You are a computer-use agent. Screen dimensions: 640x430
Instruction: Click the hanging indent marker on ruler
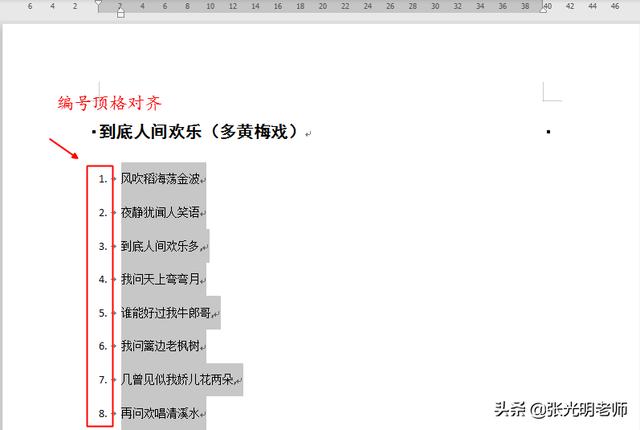tap(121, 12)
